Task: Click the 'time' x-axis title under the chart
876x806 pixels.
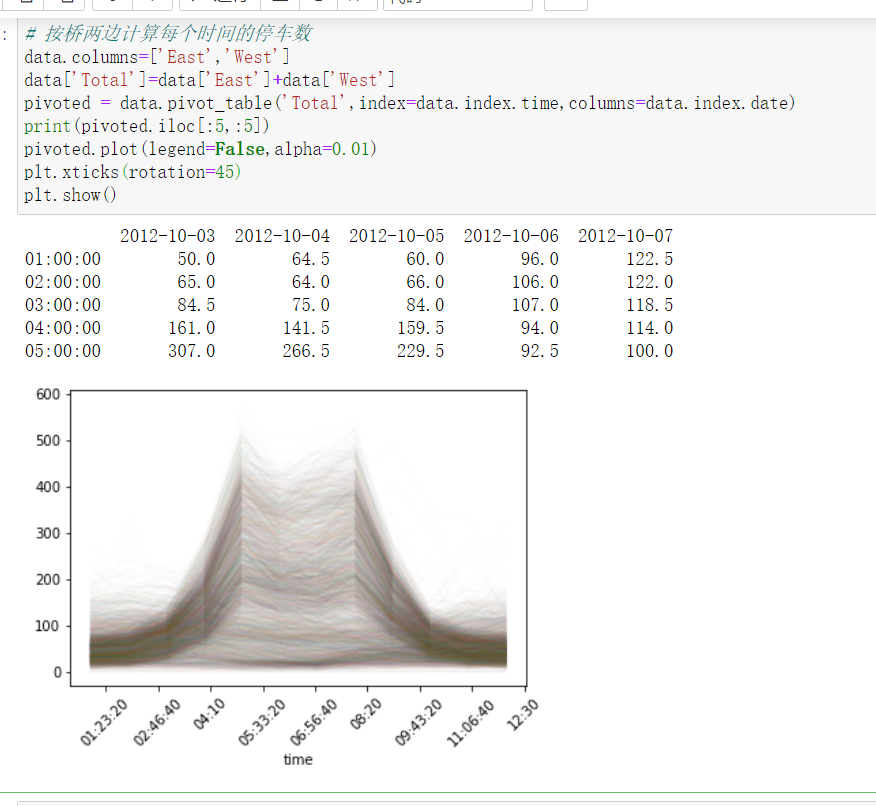Action: pyautogui.click(x=298, y=760)
